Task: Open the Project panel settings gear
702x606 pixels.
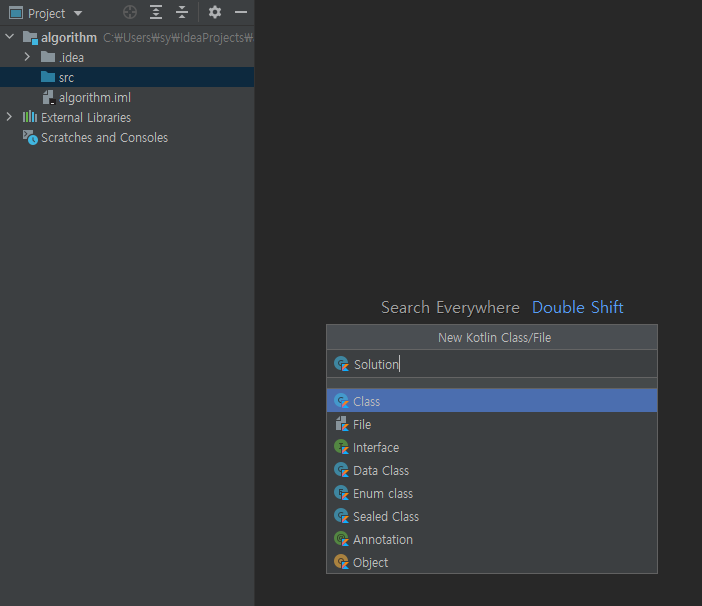Action: [x=215, y=12]
